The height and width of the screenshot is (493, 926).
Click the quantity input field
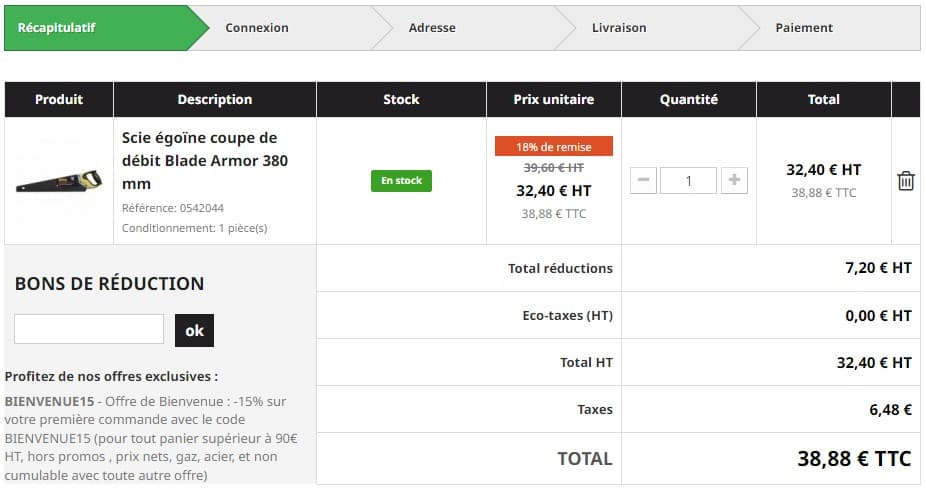point(688,181)
